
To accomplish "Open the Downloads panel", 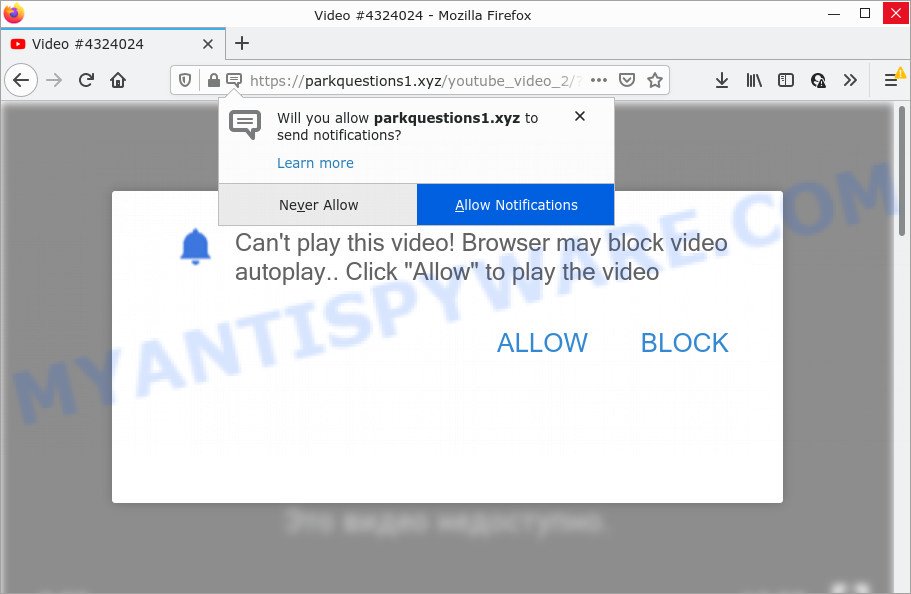I will click(722, 80).
